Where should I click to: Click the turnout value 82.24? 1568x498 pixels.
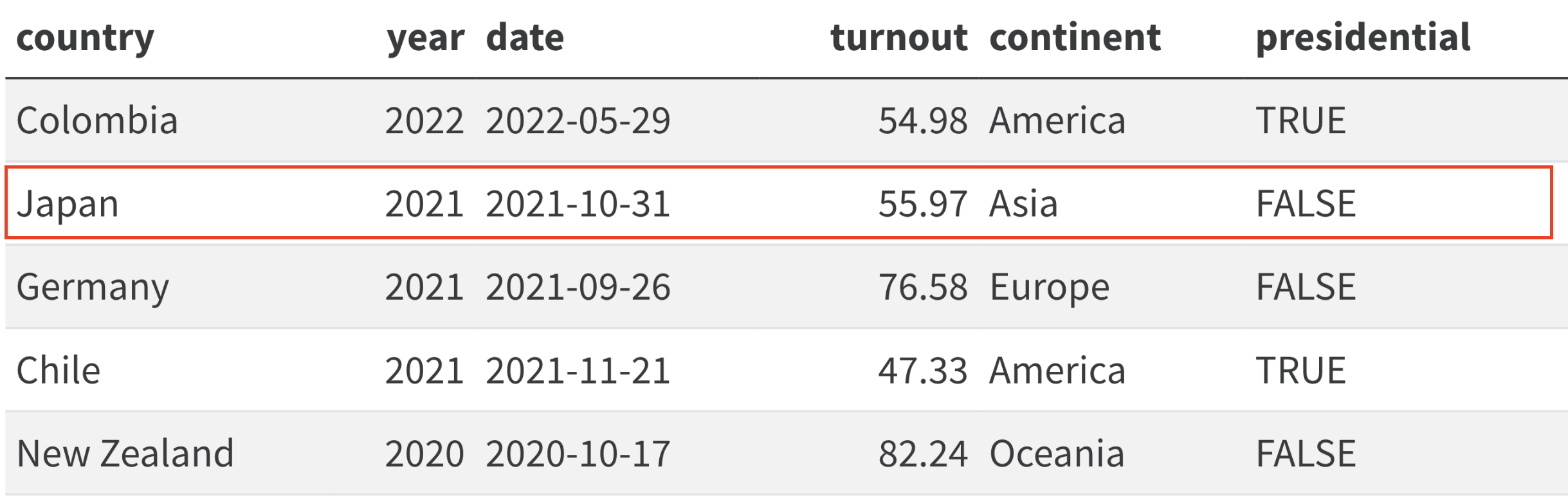923,454
